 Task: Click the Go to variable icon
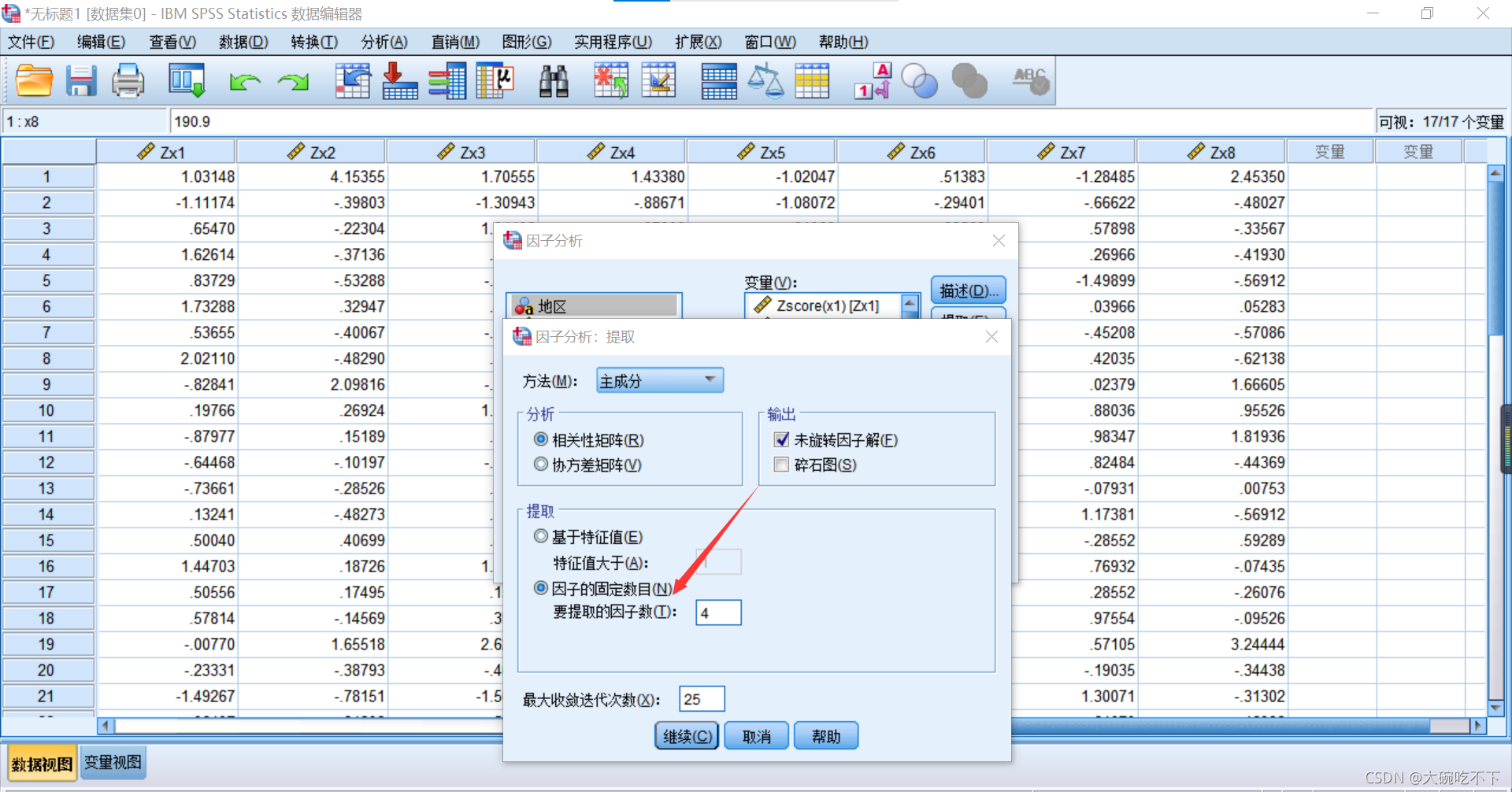pos(400,80)
